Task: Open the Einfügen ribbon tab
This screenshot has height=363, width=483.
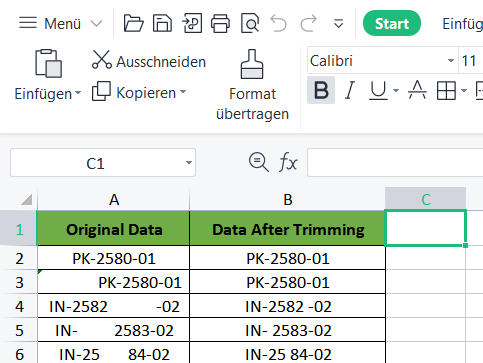Action: (x=462, y=24)
